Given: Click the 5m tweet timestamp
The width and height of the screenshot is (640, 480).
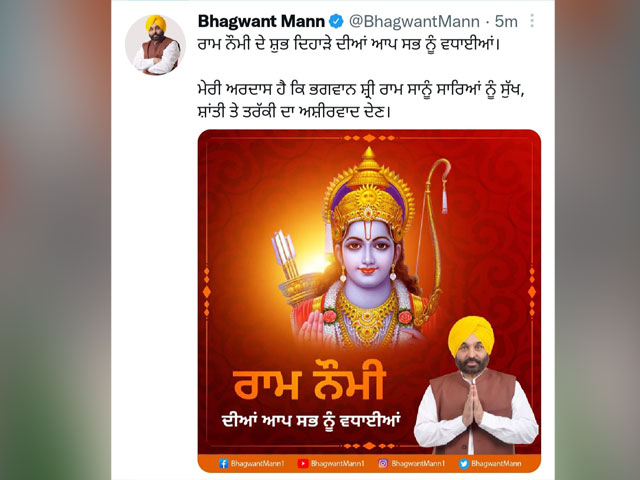Looking at the screenshot, I should click(x=506, y=21).
